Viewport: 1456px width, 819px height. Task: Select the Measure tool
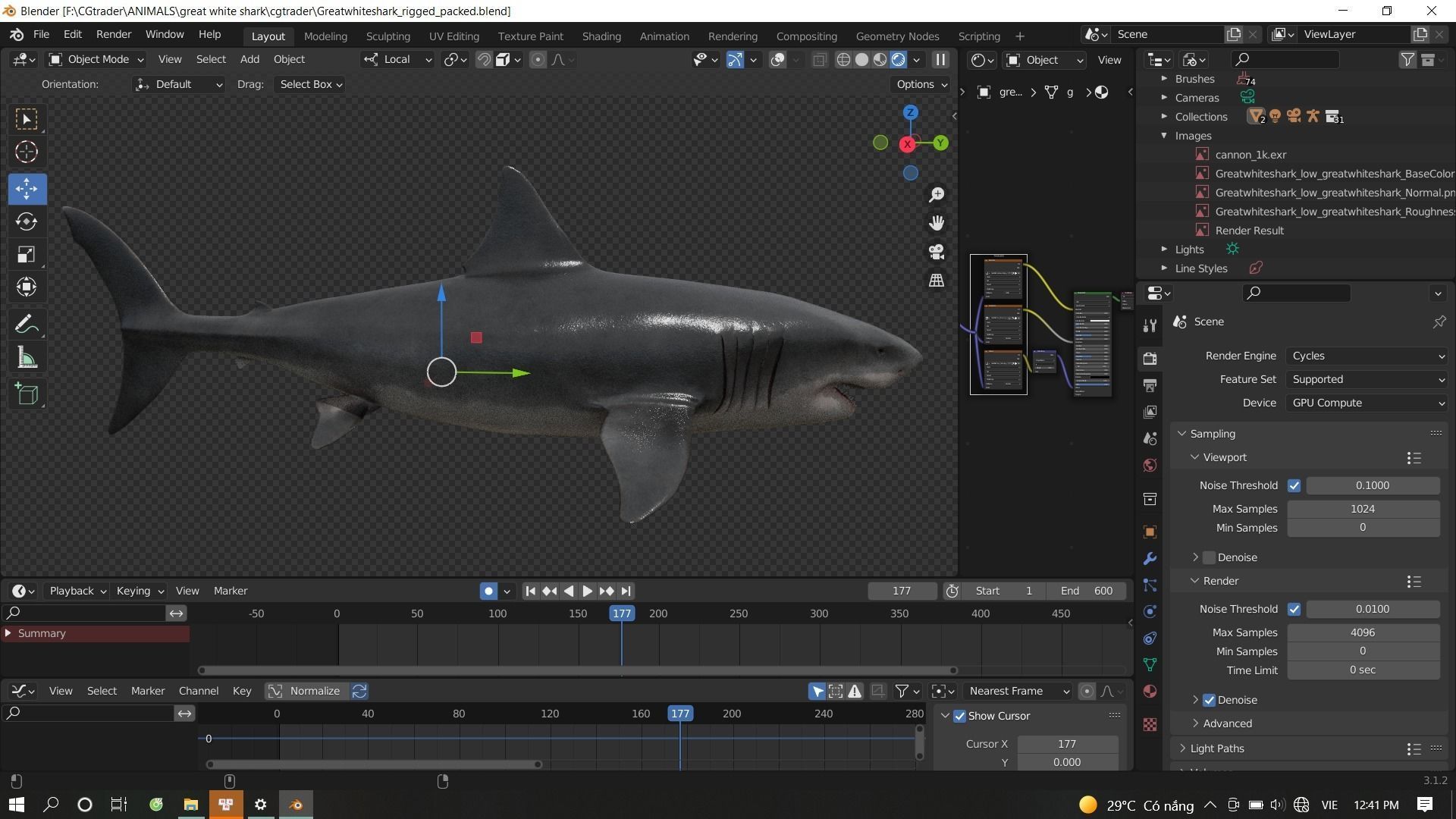coord(27,357)
